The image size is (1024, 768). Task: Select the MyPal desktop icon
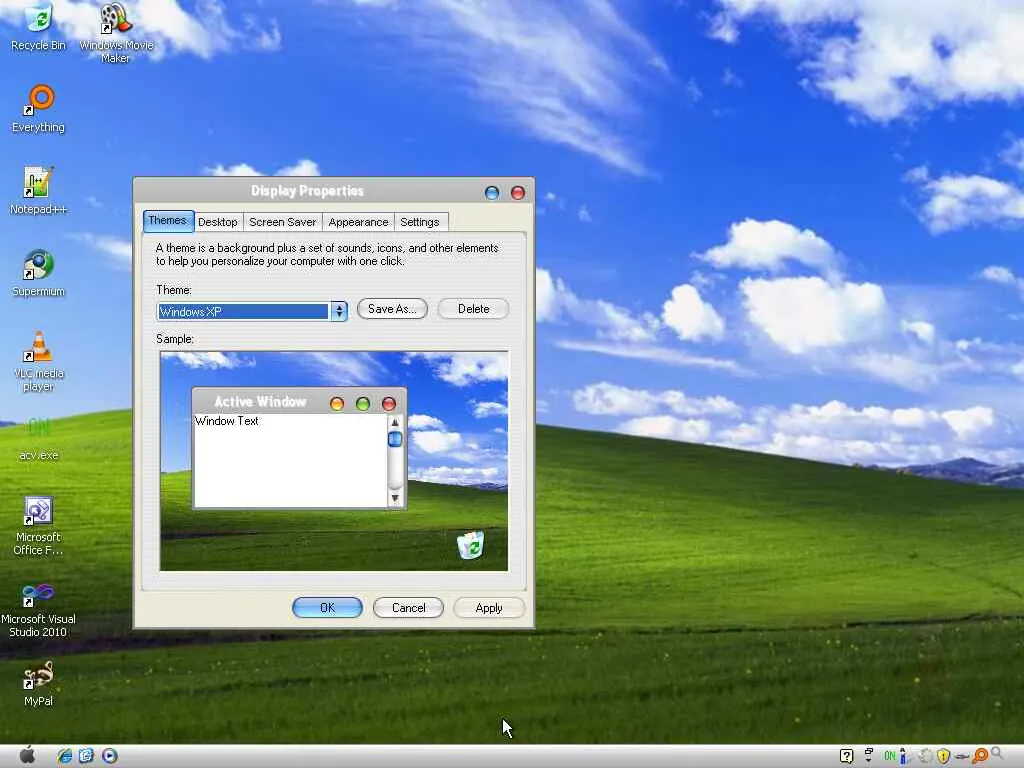[x=39, y=683]
